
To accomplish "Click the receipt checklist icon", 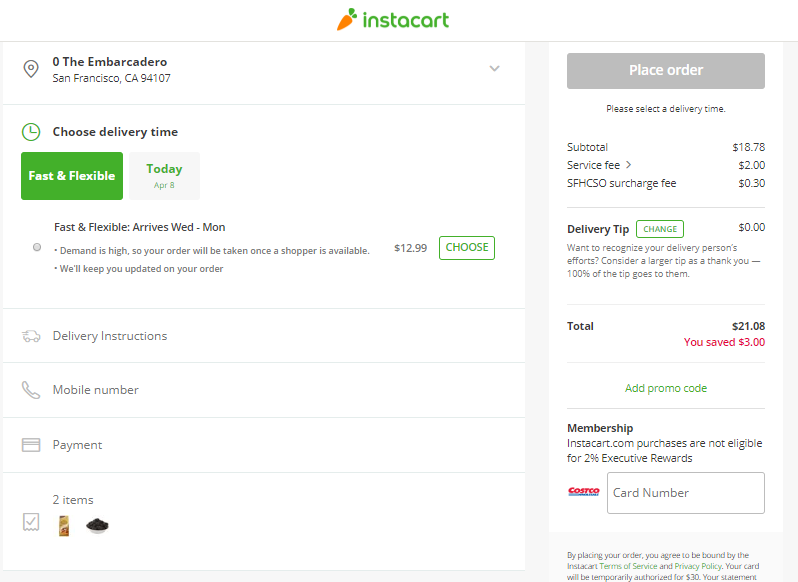I will (x=31, y=522).
